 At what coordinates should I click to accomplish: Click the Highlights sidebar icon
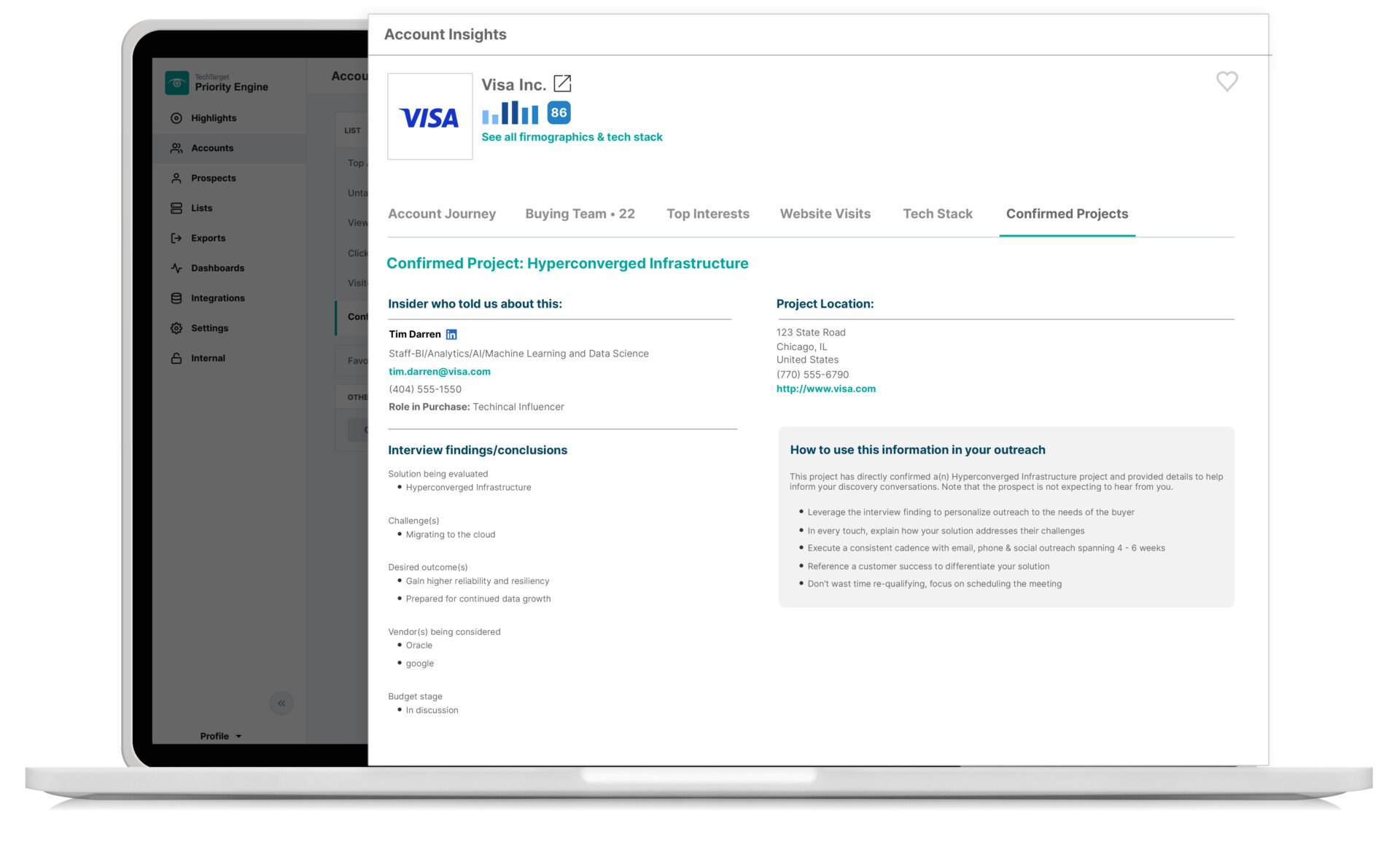point(176,118)
